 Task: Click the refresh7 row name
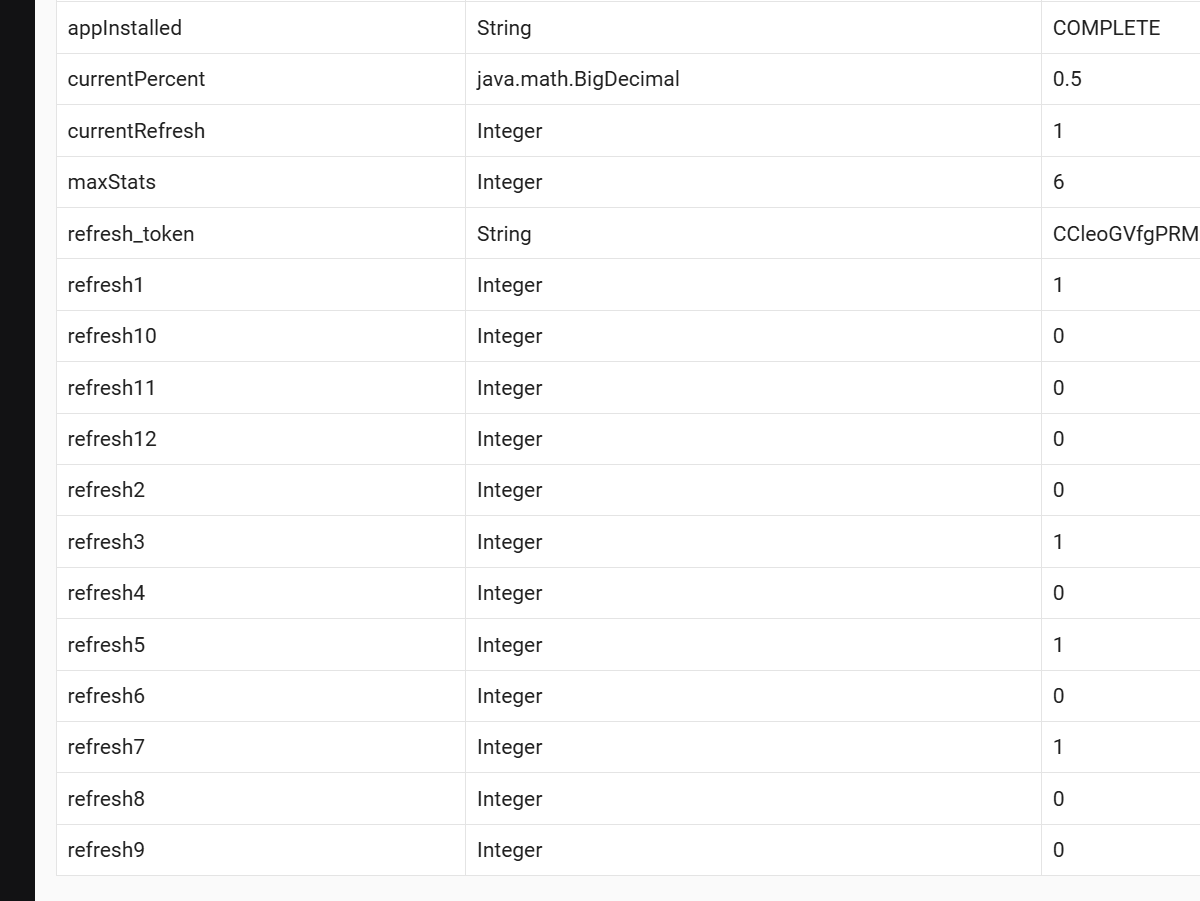[x=106, y=747]
